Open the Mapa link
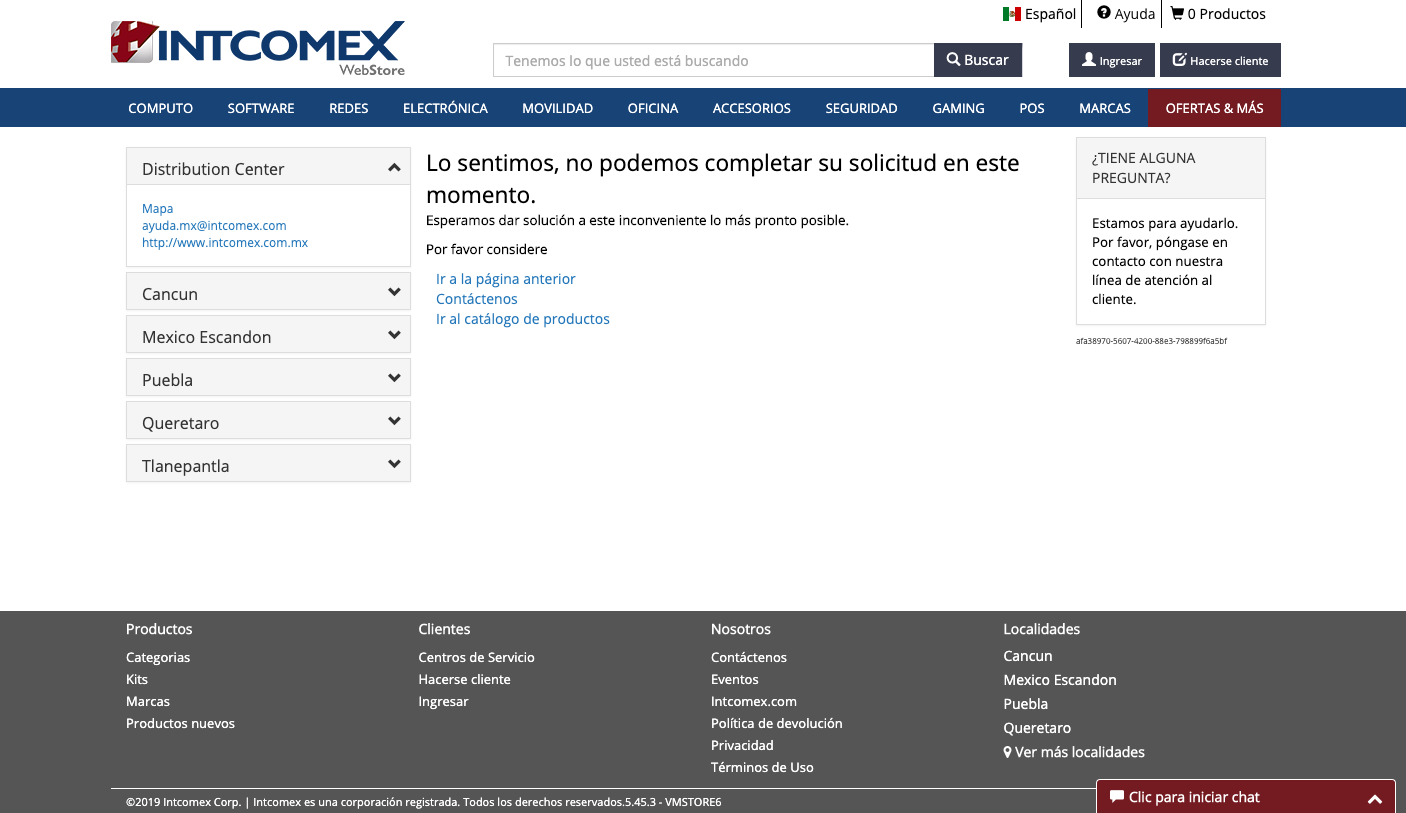 tap(158, 209)
